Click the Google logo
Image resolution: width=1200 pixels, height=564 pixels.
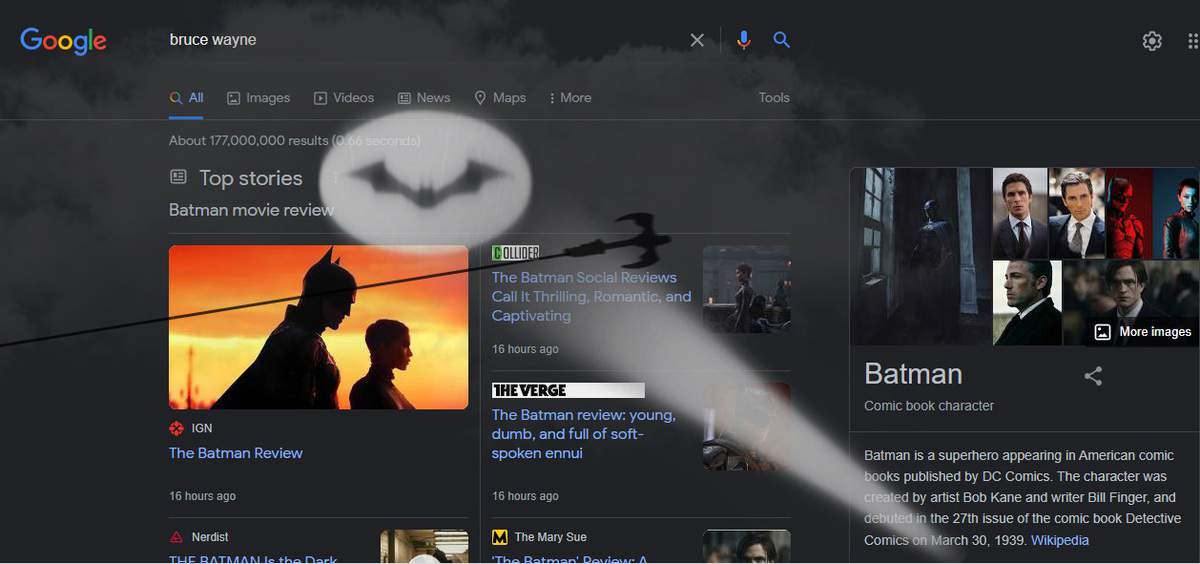[x=63, y=40]
